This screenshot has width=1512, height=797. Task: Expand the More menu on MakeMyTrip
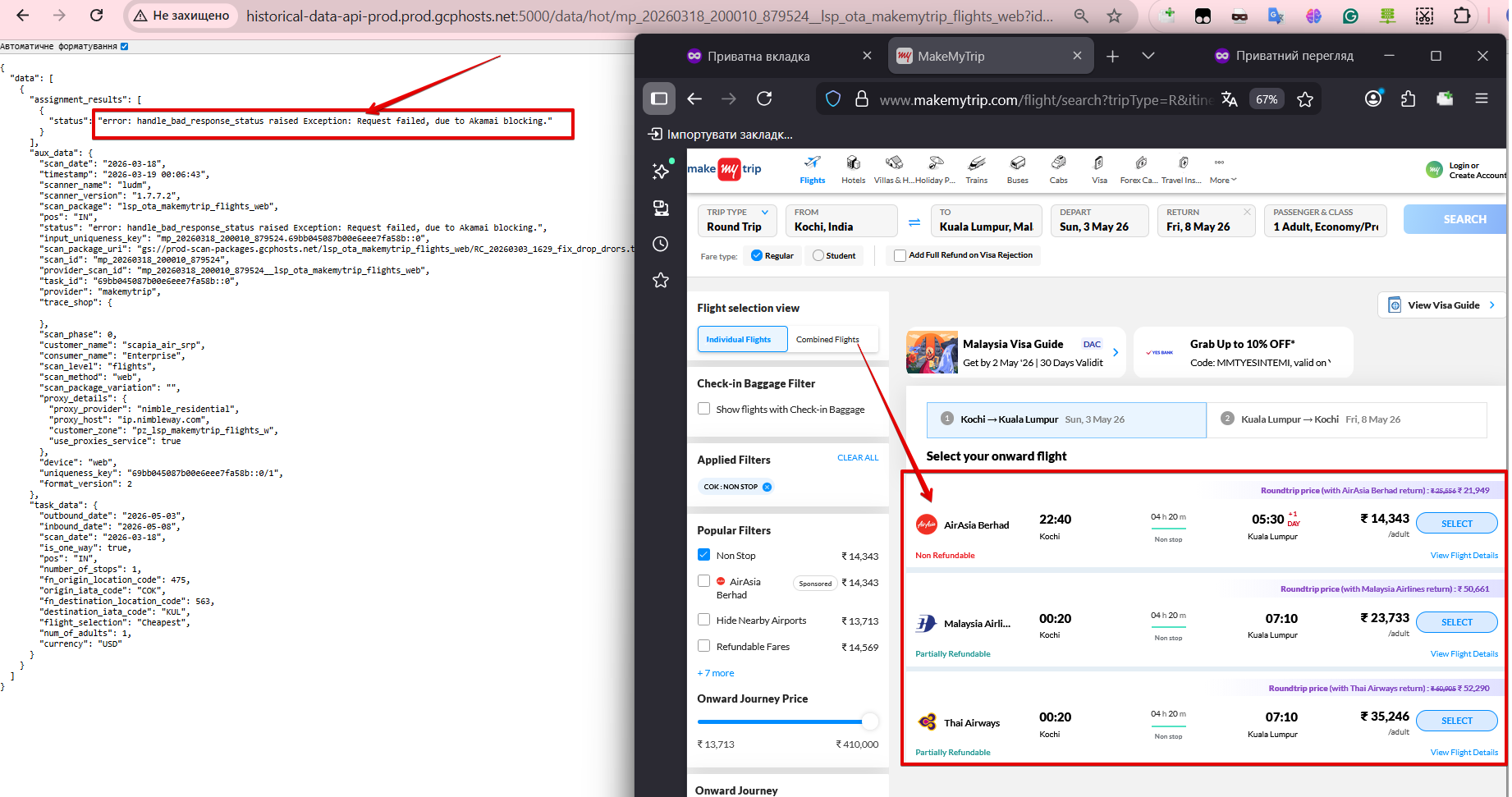point(1222,170)
